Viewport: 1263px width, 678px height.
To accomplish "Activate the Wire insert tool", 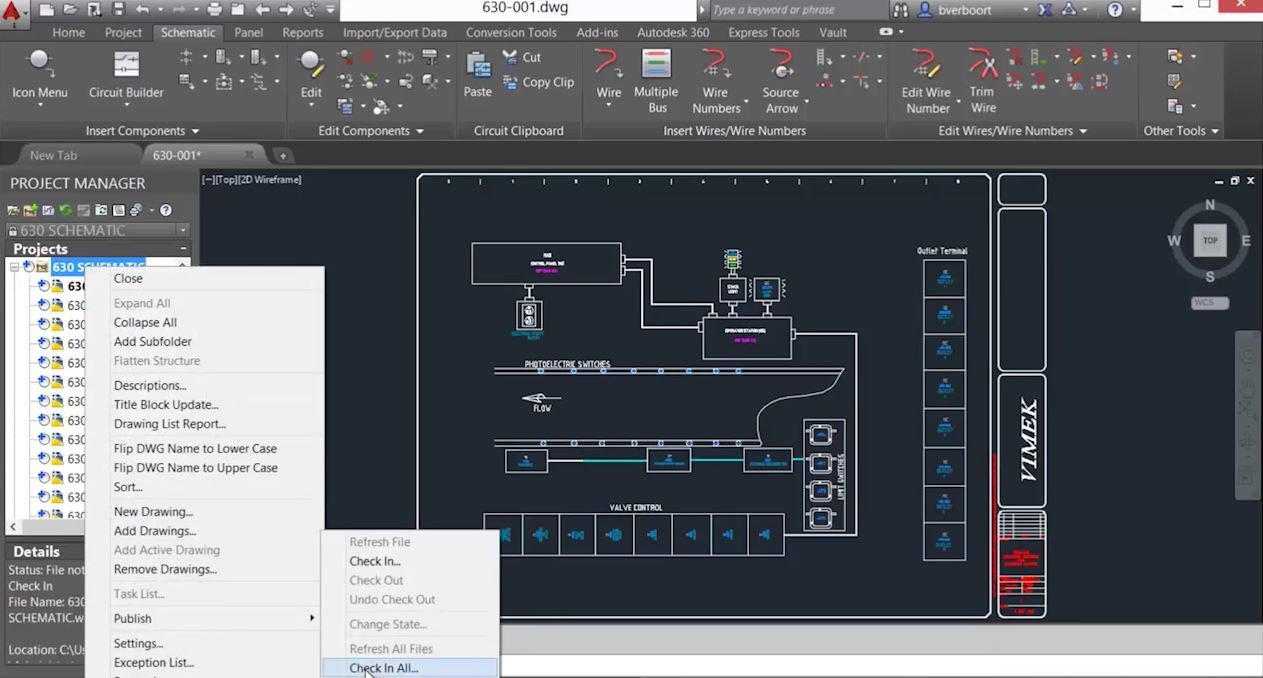I will pos(609,75).
